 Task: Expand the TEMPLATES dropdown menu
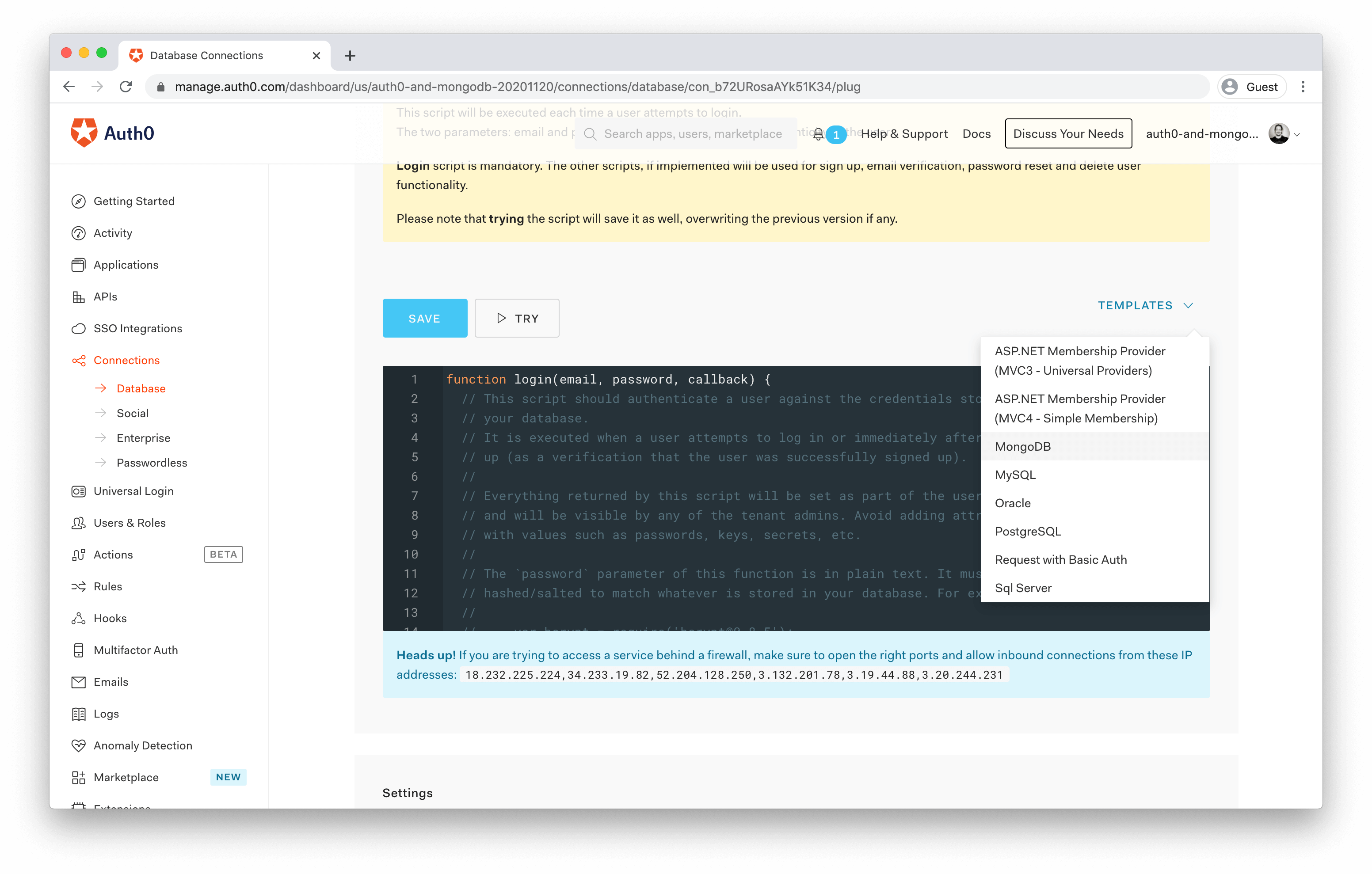pos(1145,305)
